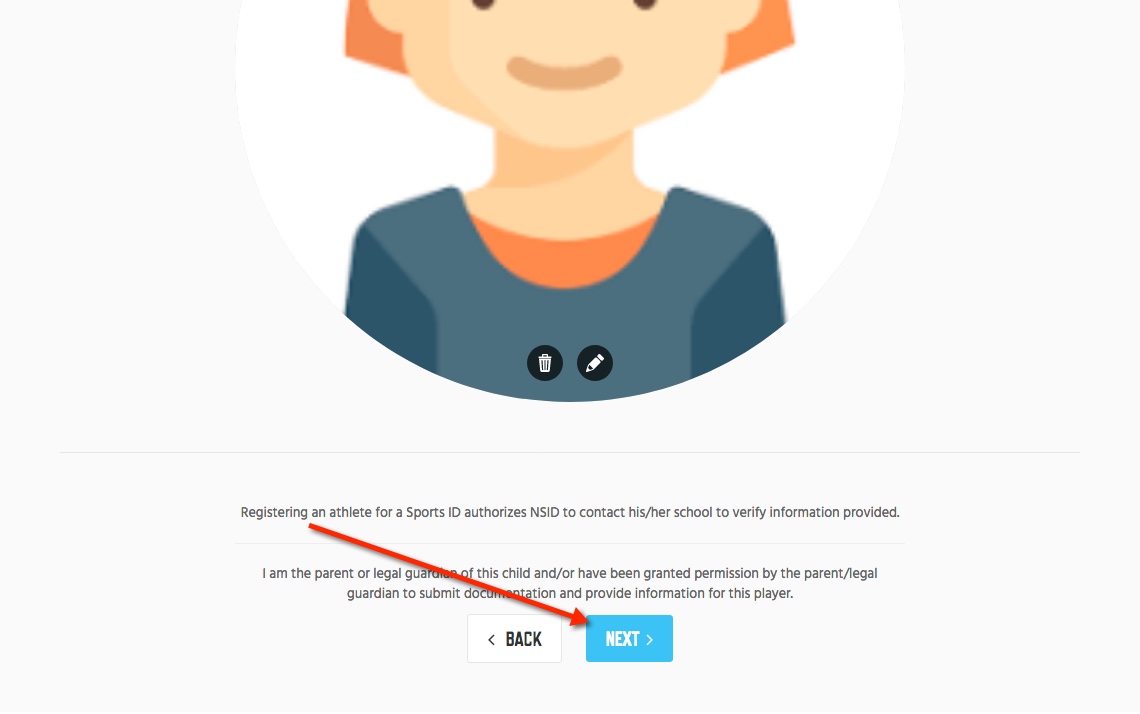This screenshot has height=714, width=1140.
Task: Click the Sports ID authorization sentence
Action: [x=570, y=513]
